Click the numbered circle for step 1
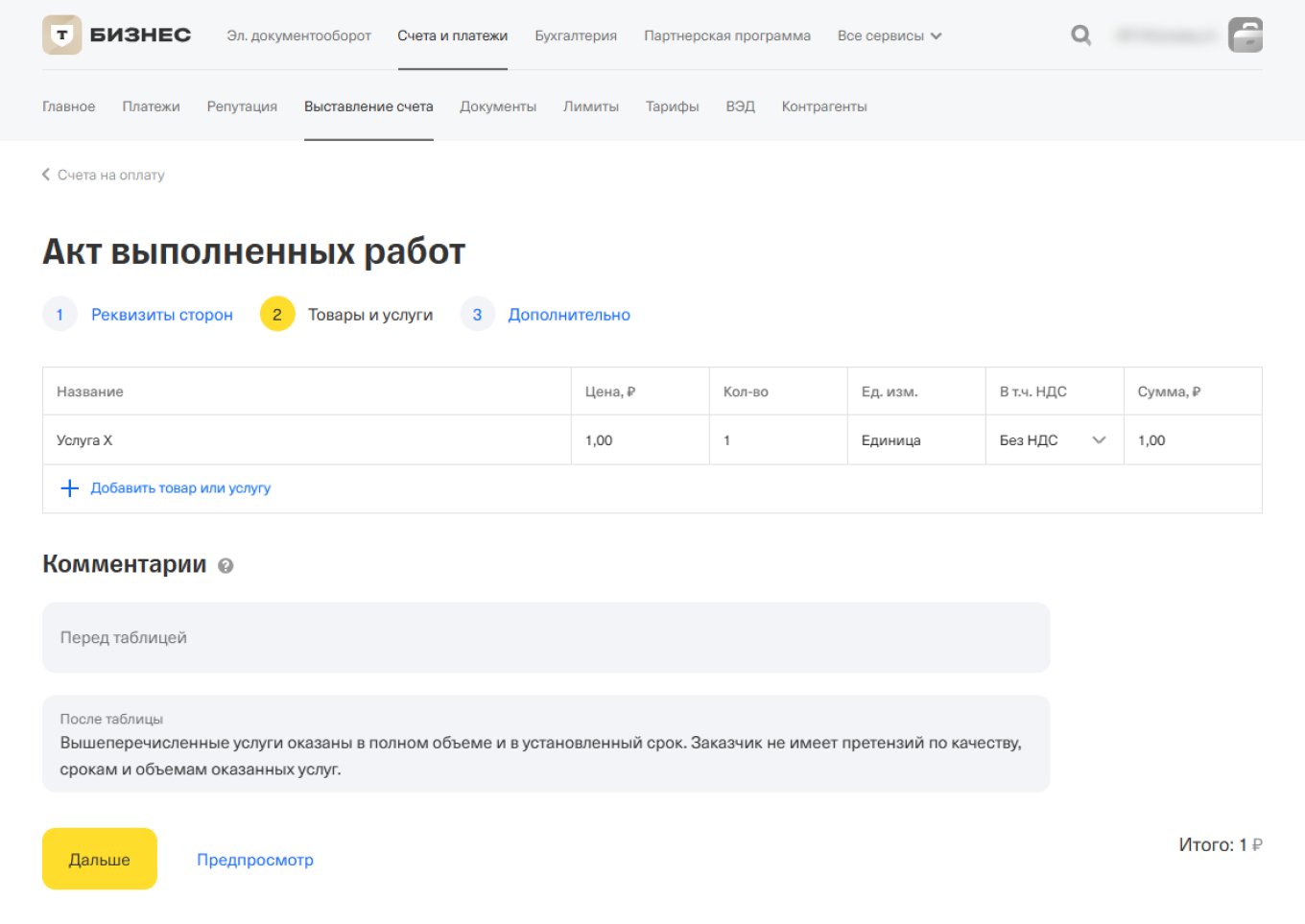This screenshot has width=1305, height=924. 59,314
